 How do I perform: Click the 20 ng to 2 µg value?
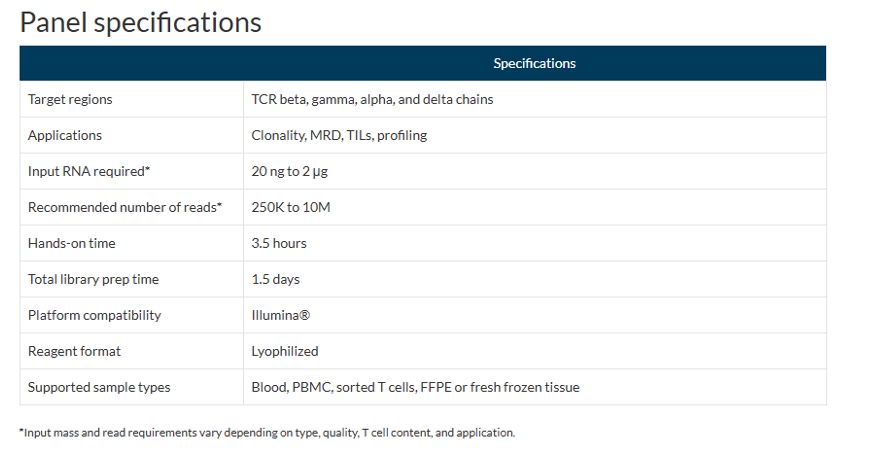point(290,171)
